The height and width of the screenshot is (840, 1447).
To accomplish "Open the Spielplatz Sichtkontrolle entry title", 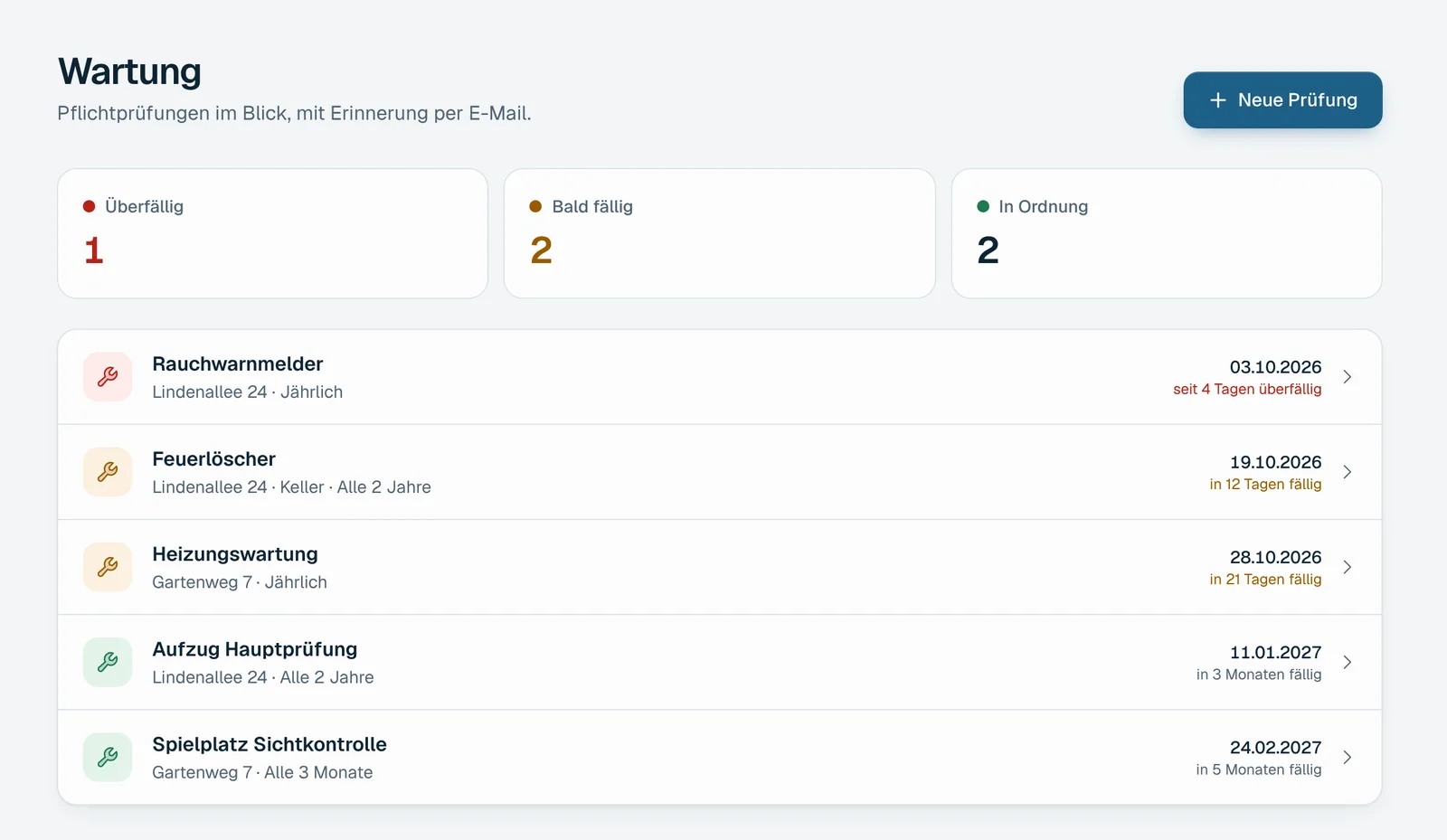I will [270, 744].
